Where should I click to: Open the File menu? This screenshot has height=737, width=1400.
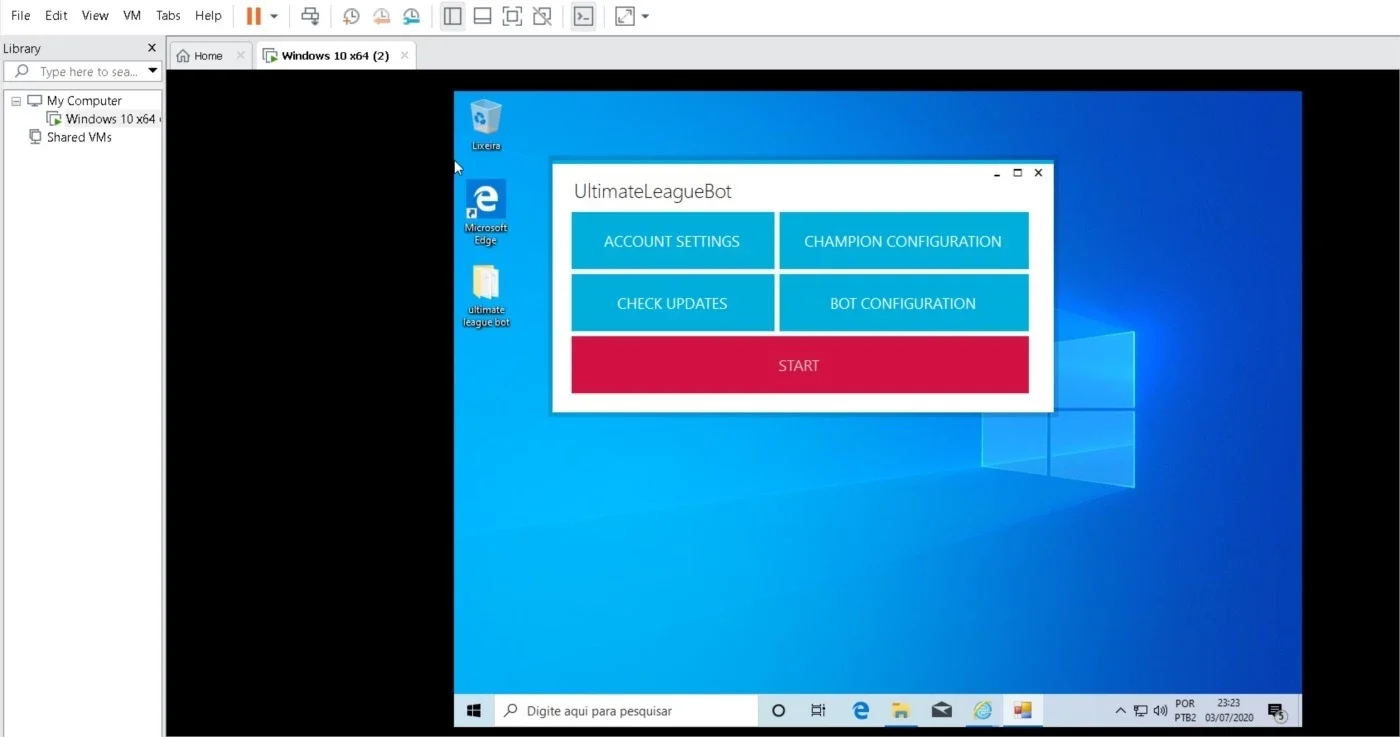pyautogui.click(x=20, y=16)
